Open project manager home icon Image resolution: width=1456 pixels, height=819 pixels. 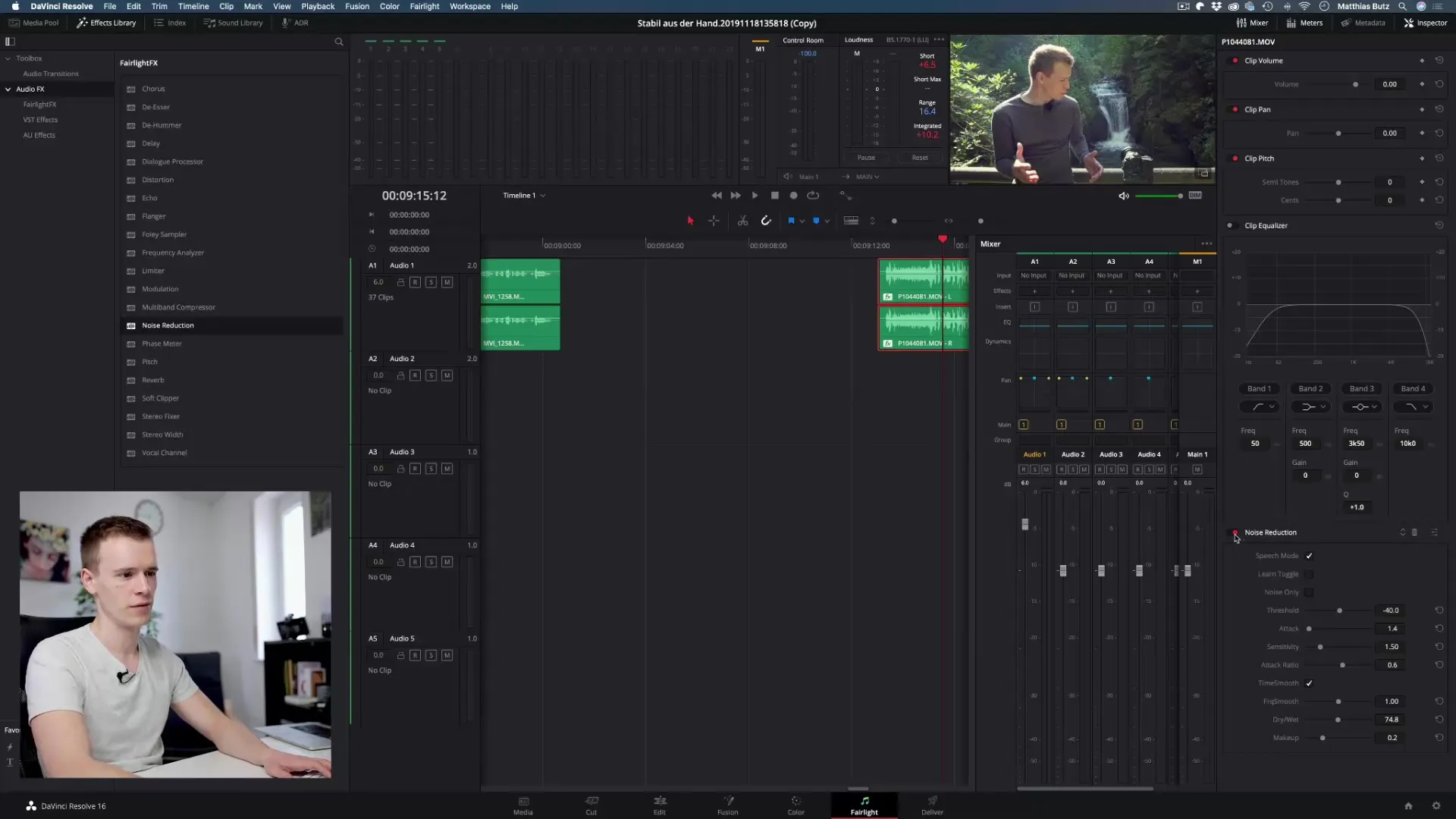point(1408,806)
